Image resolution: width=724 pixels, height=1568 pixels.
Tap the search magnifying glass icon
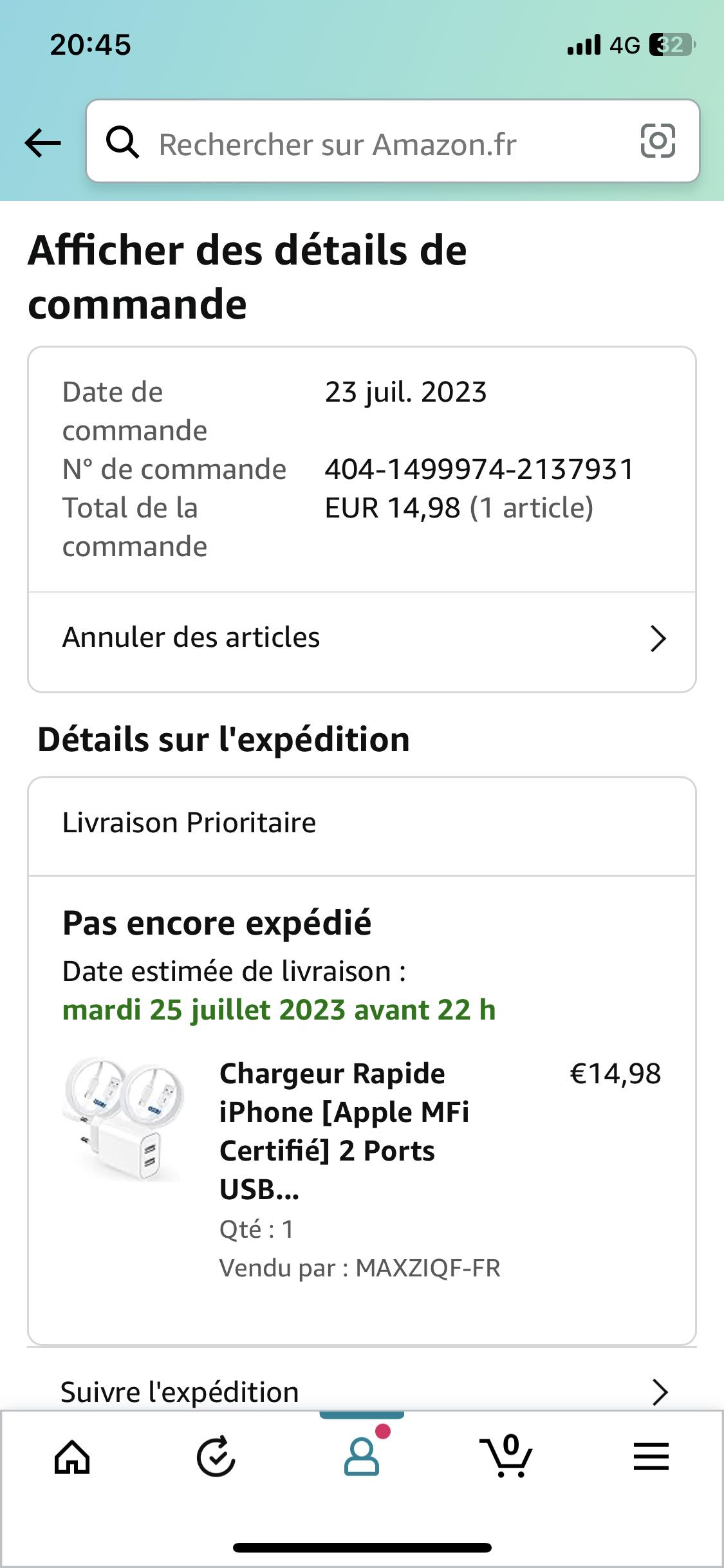coord(122,142)
